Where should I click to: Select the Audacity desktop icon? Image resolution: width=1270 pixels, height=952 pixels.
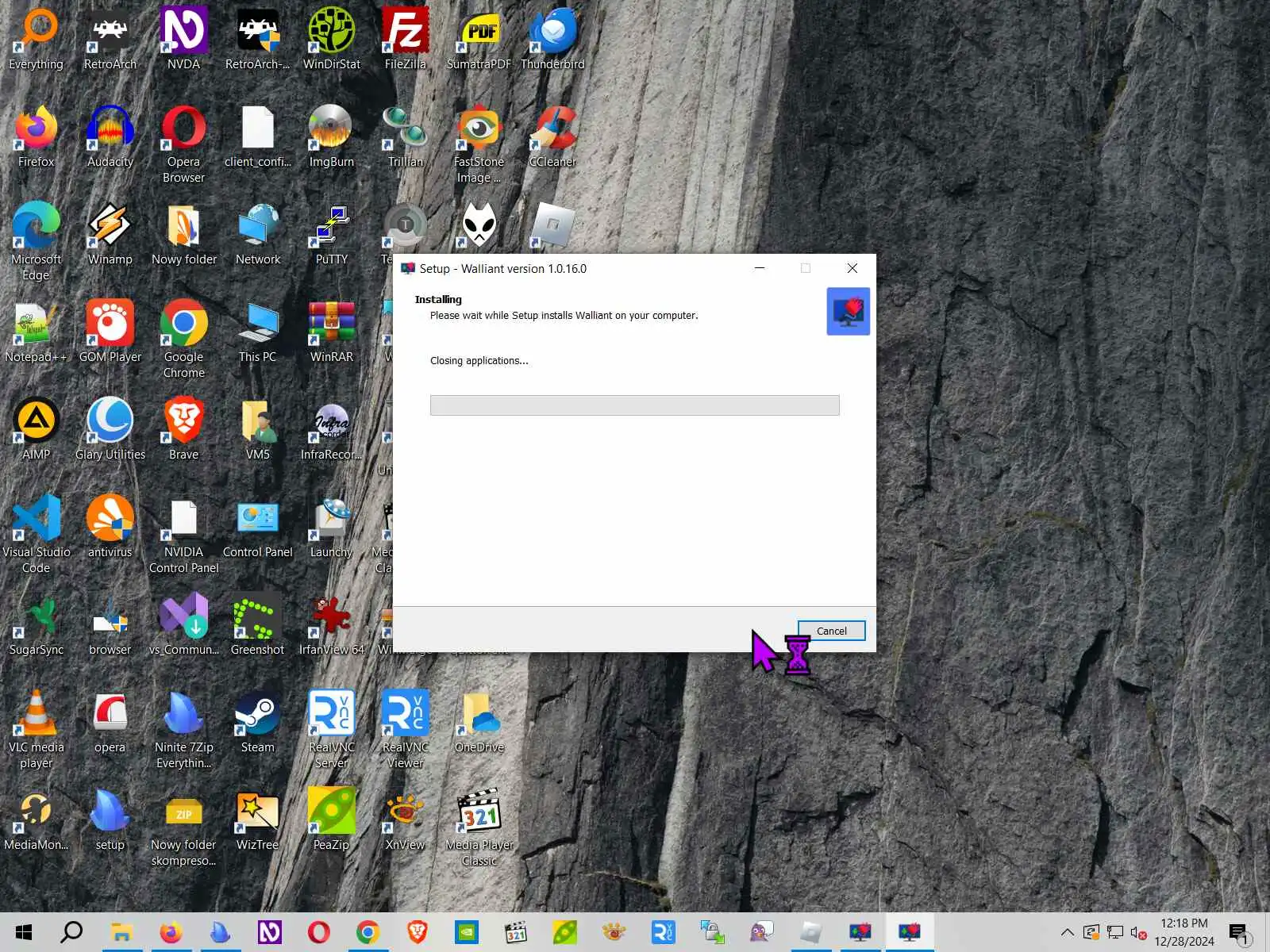110,136
